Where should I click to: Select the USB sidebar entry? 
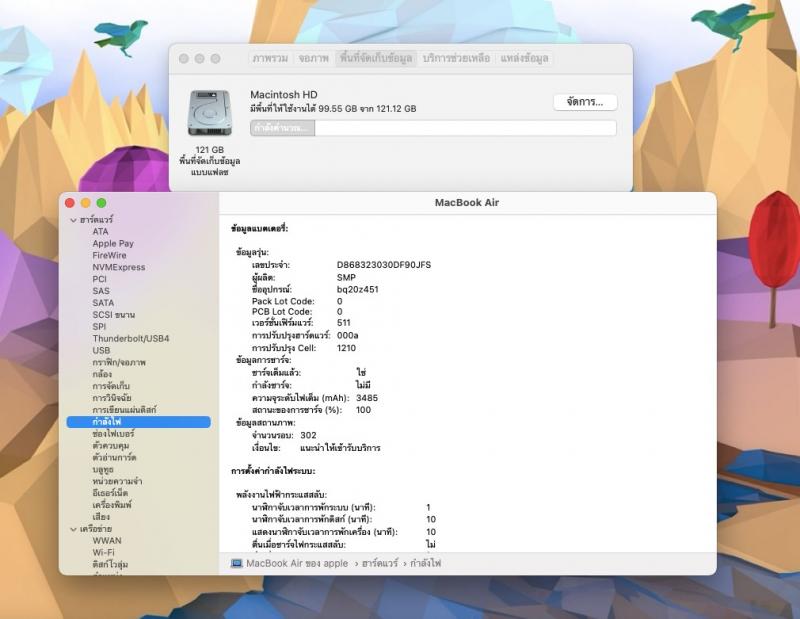(101, 350)
